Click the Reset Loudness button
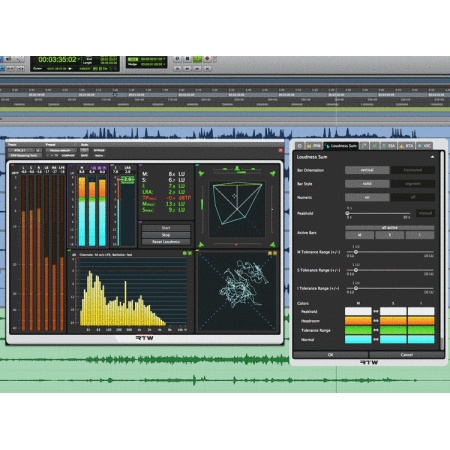The height and width of the screenshot is (450, 450). pos(166,242)
